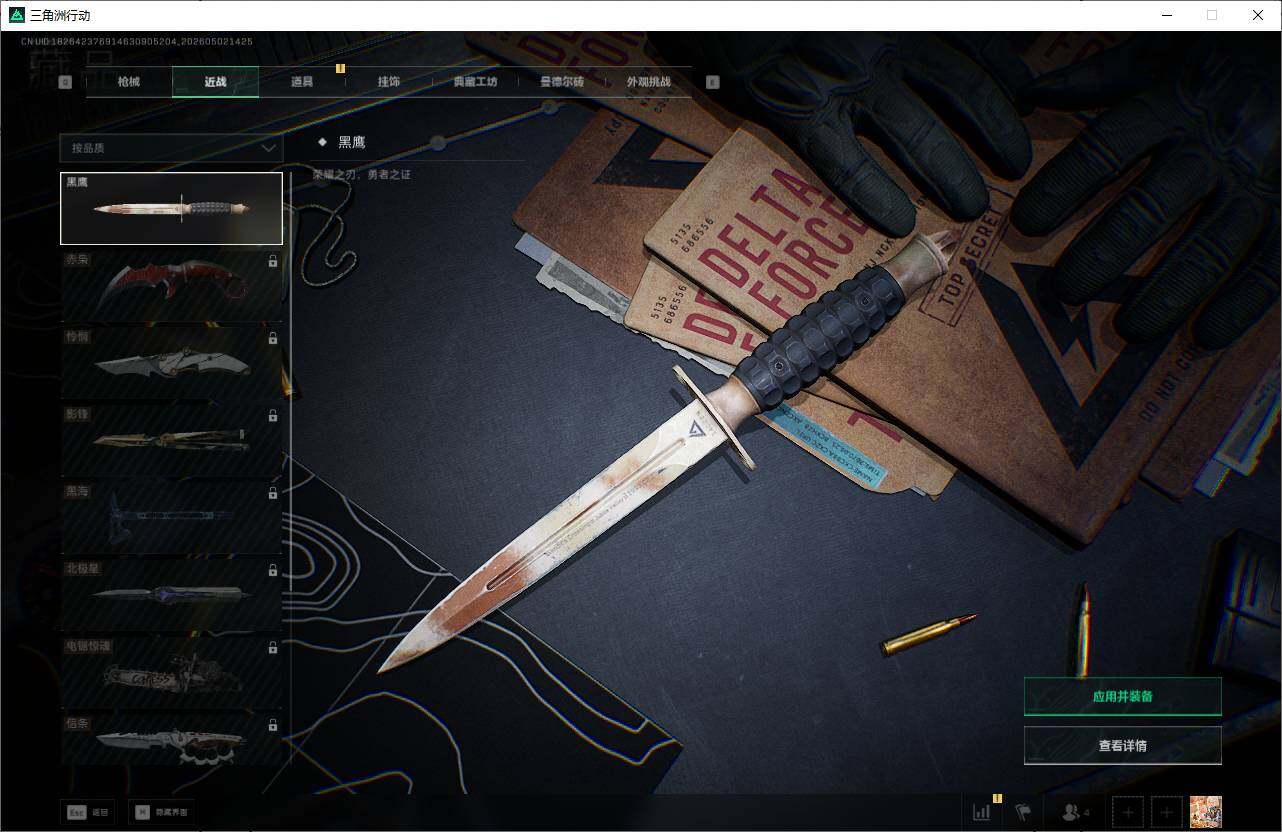Click the E key next-tab icon
The height and width of the screenshot is (832, 1282).
pos(713,82)
